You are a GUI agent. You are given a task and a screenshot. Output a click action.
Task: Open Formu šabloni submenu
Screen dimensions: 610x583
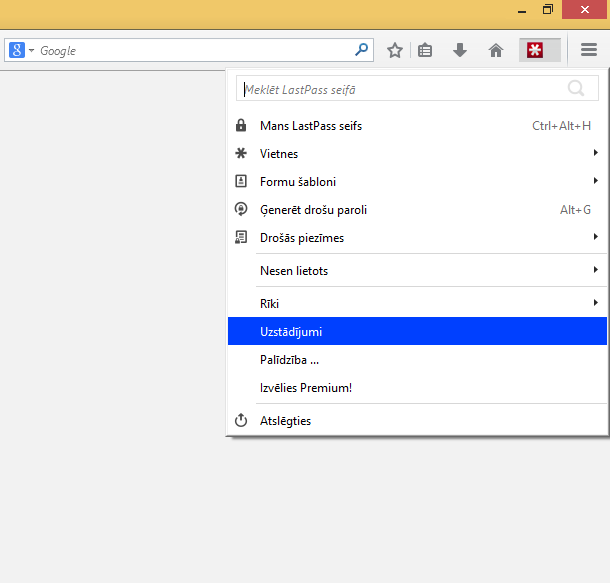coord(417,182)
